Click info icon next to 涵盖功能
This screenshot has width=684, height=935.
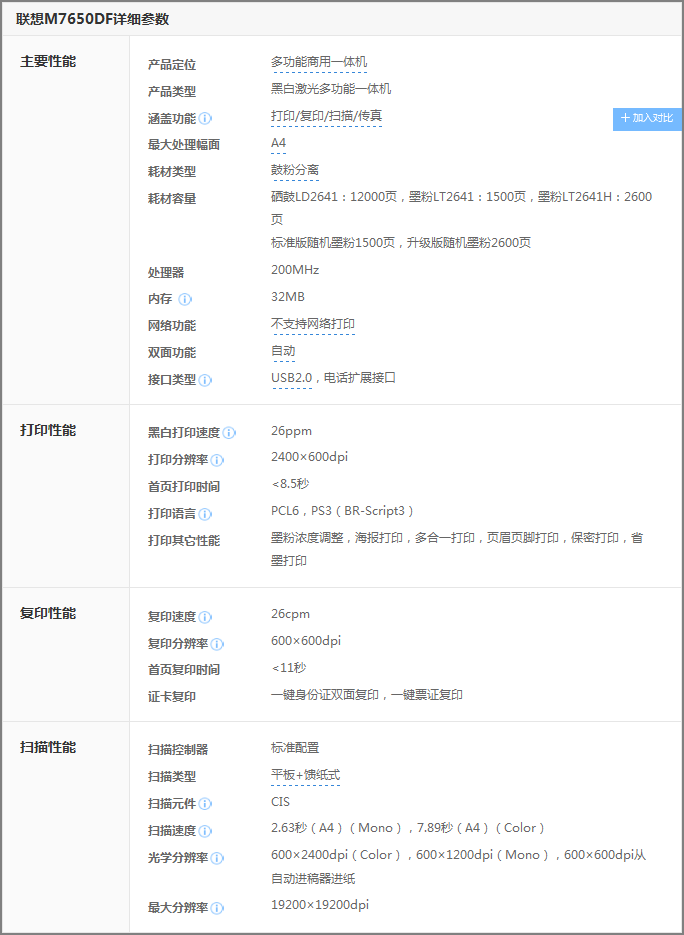pyautogui.click(x=205, y=119)
